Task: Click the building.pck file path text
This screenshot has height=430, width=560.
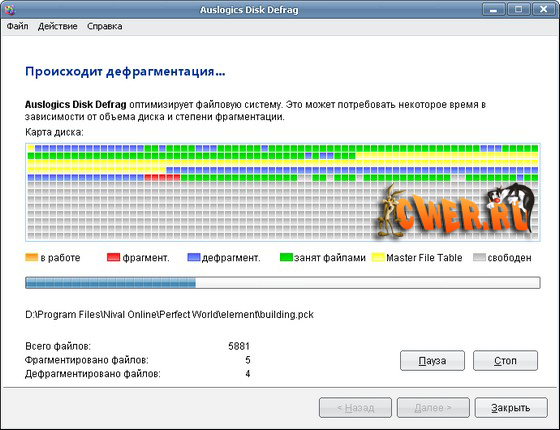Action: (169, 315)
